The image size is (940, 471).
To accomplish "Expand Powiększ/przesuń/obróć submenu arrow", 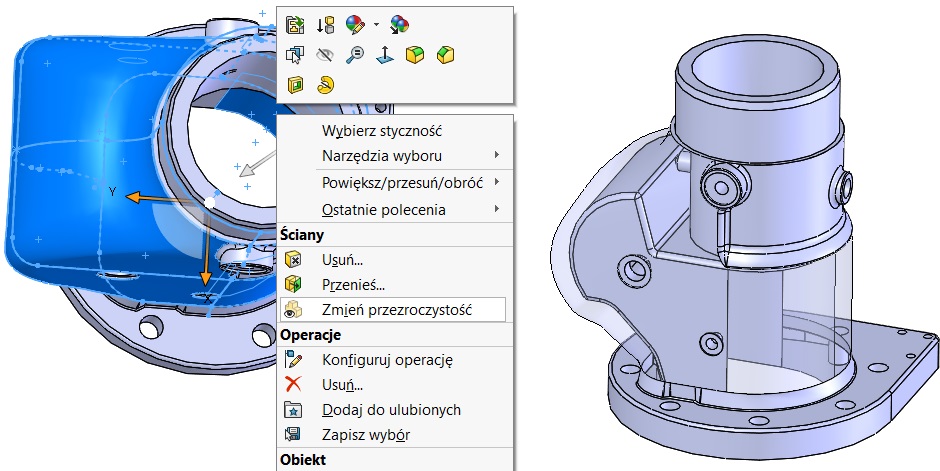I will pyautogui.click(x=497, y=182).
